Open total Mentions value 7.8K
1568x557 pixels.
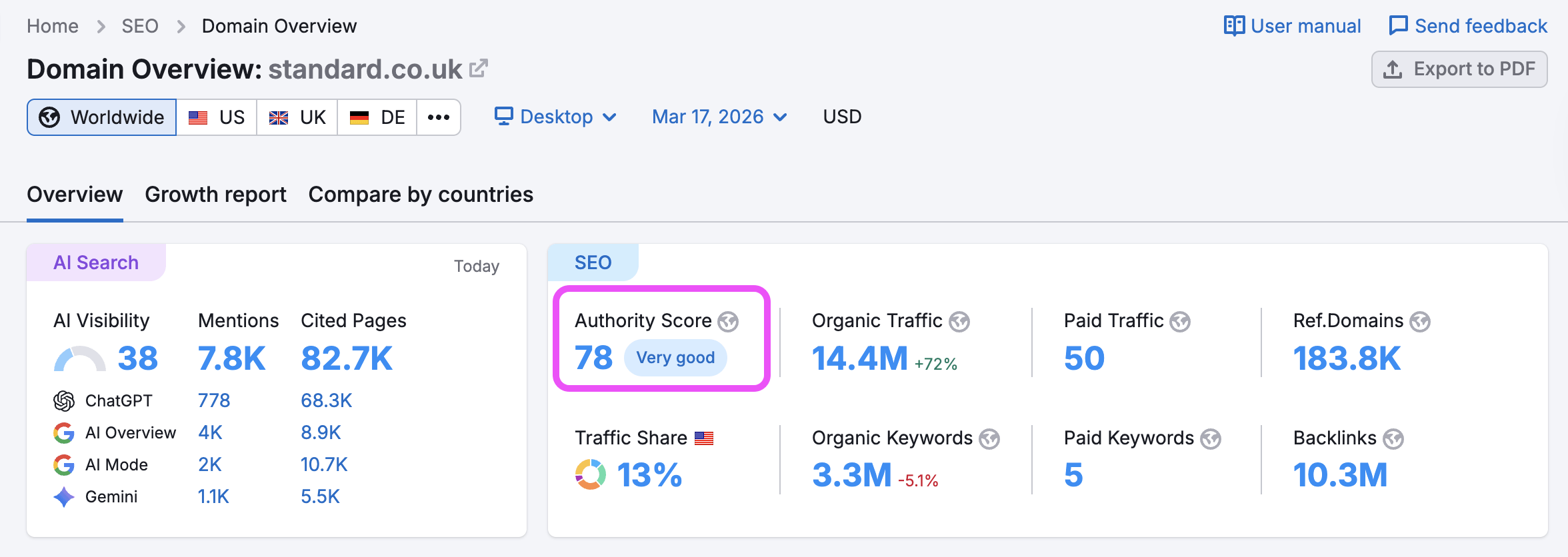[231, 358]
